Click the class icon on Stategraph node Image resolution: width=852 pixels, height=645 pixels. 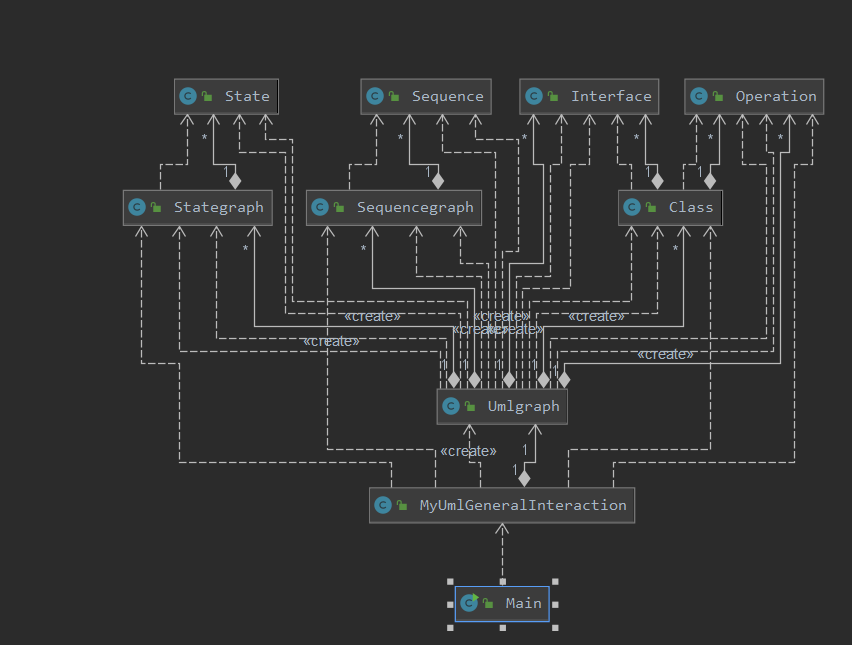tap(137, 208)
